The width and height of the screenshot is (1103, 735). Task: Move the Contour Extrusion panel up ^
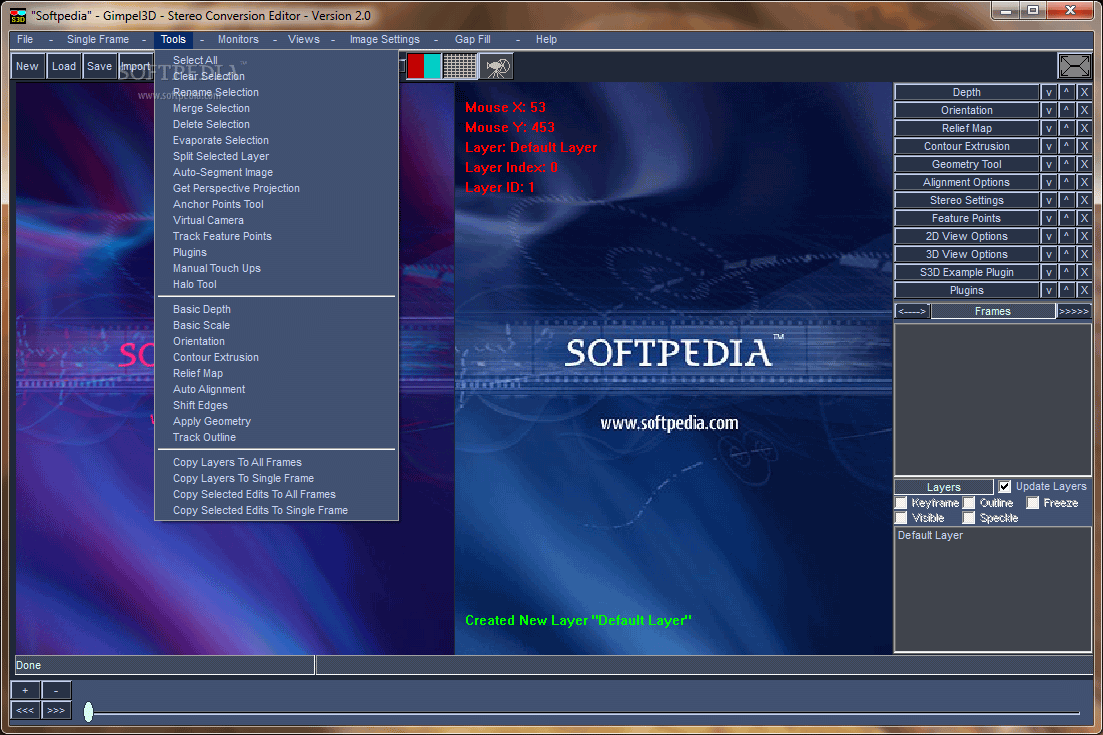(1066, 146)
